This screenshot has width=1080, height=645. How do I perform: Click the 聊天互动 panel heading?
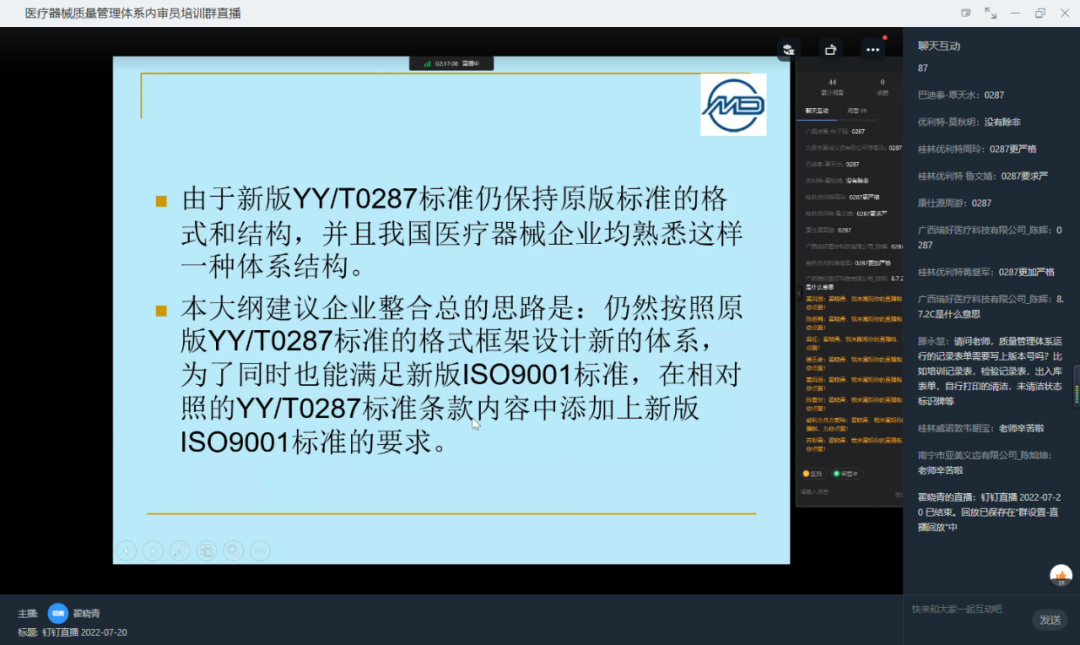pos(939,46)
